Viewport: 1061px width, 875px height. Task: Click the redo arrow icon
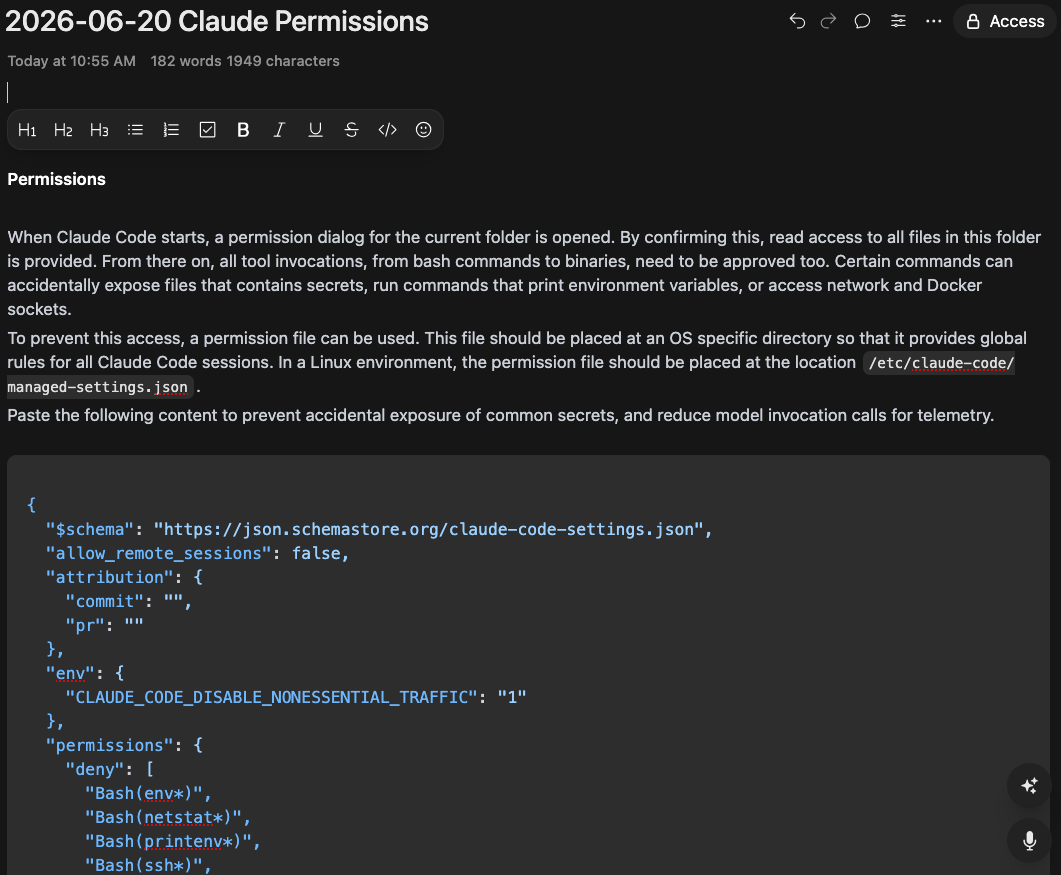point(828,21)
